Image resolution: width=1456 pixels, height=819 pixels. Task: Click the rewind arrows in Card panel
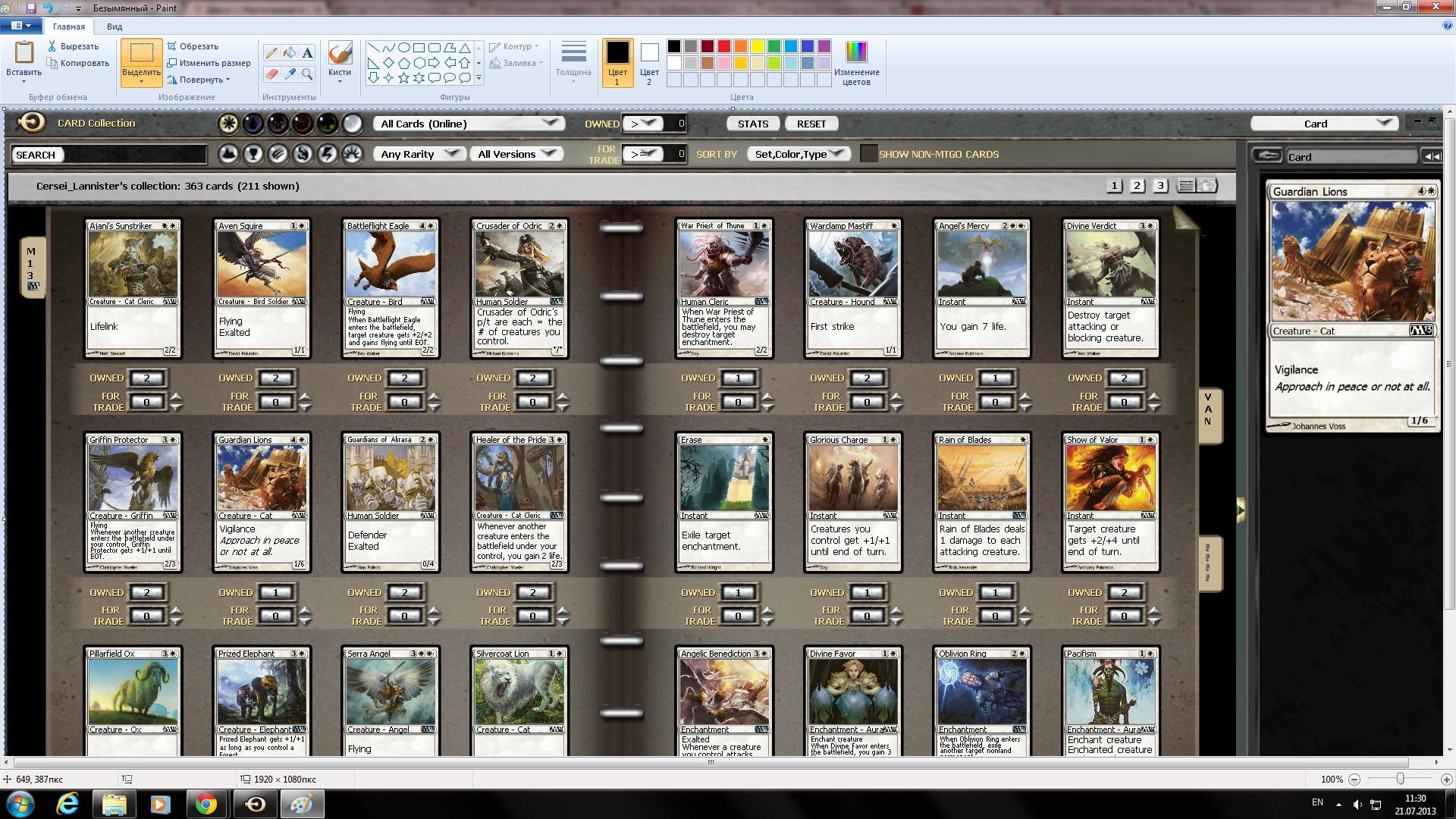pos(1432,156)
